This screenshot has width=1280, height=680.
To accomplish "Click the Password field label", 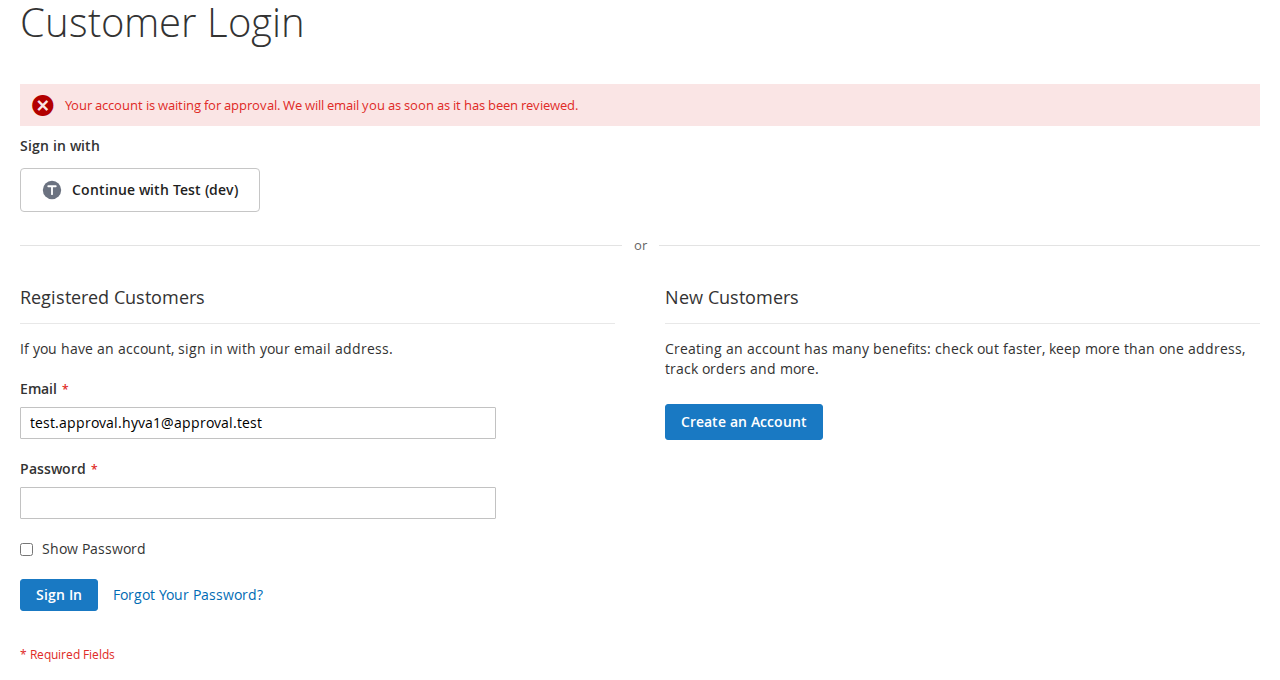I will pos(53,469).
